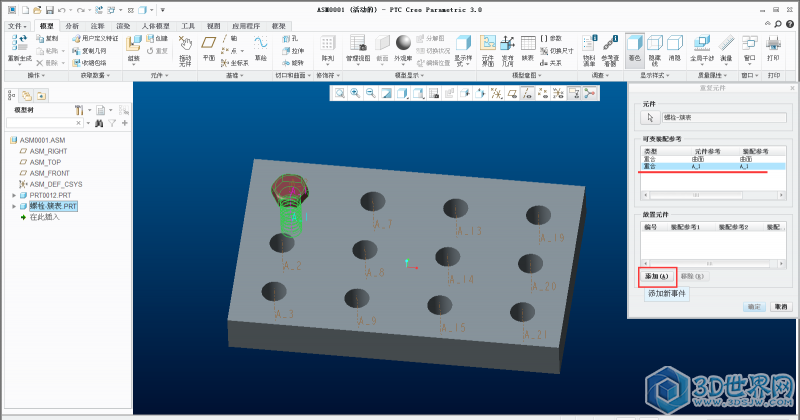
Task: Click the Zoom Out magnifier in graphics toolbar
Action: click(x=371, y=93)
